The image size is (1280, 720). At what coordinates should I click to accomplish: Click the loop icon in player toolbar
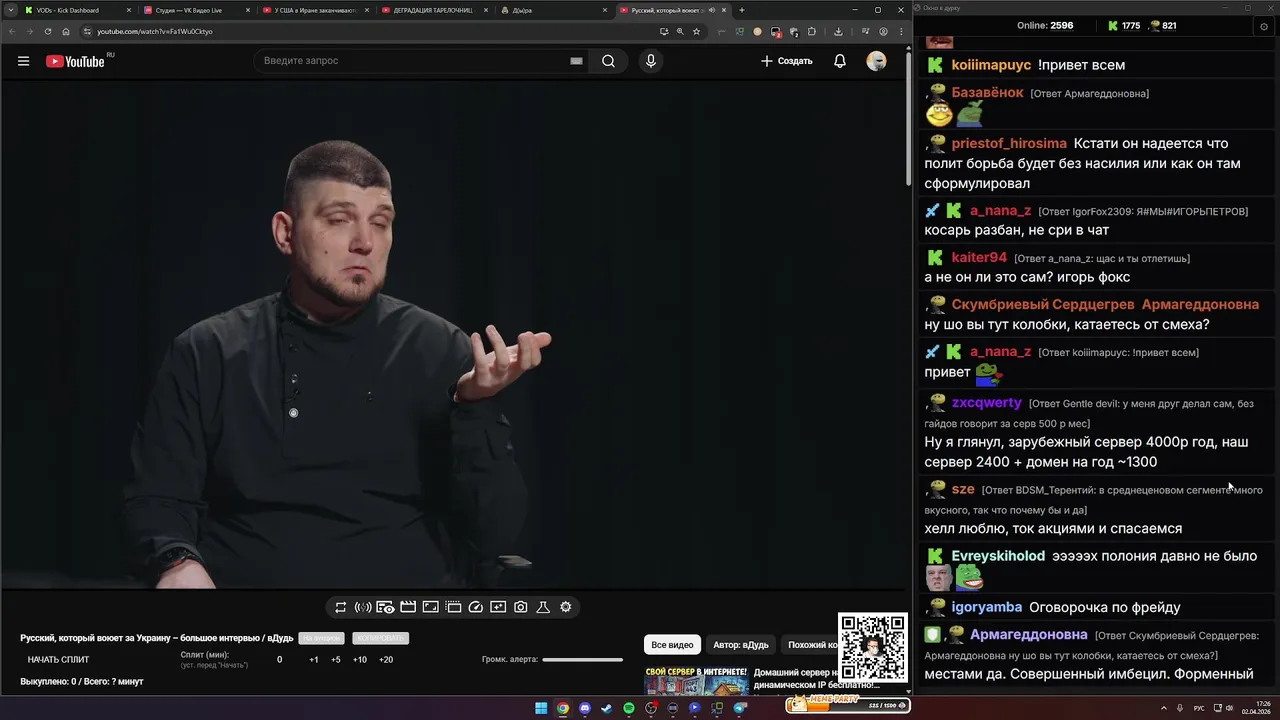pyautogui.click(x=341, y=607)
